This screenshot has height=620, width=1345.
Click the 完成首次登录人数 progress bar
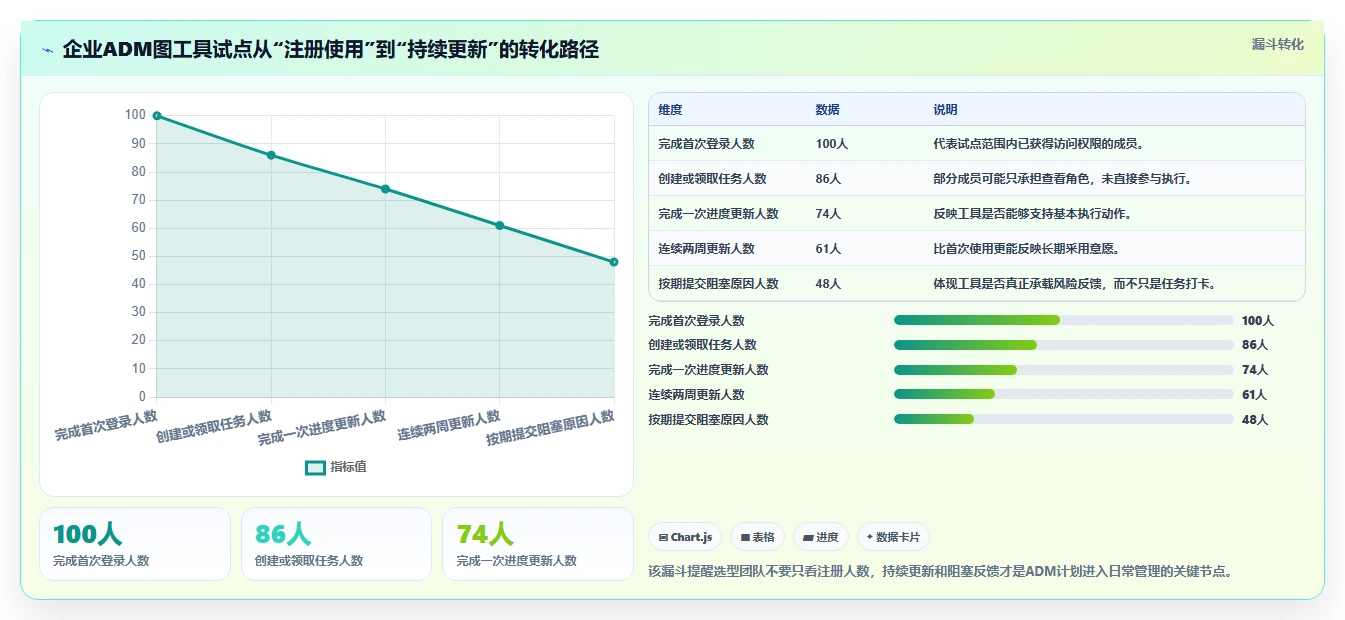[x=1064, y=320]
